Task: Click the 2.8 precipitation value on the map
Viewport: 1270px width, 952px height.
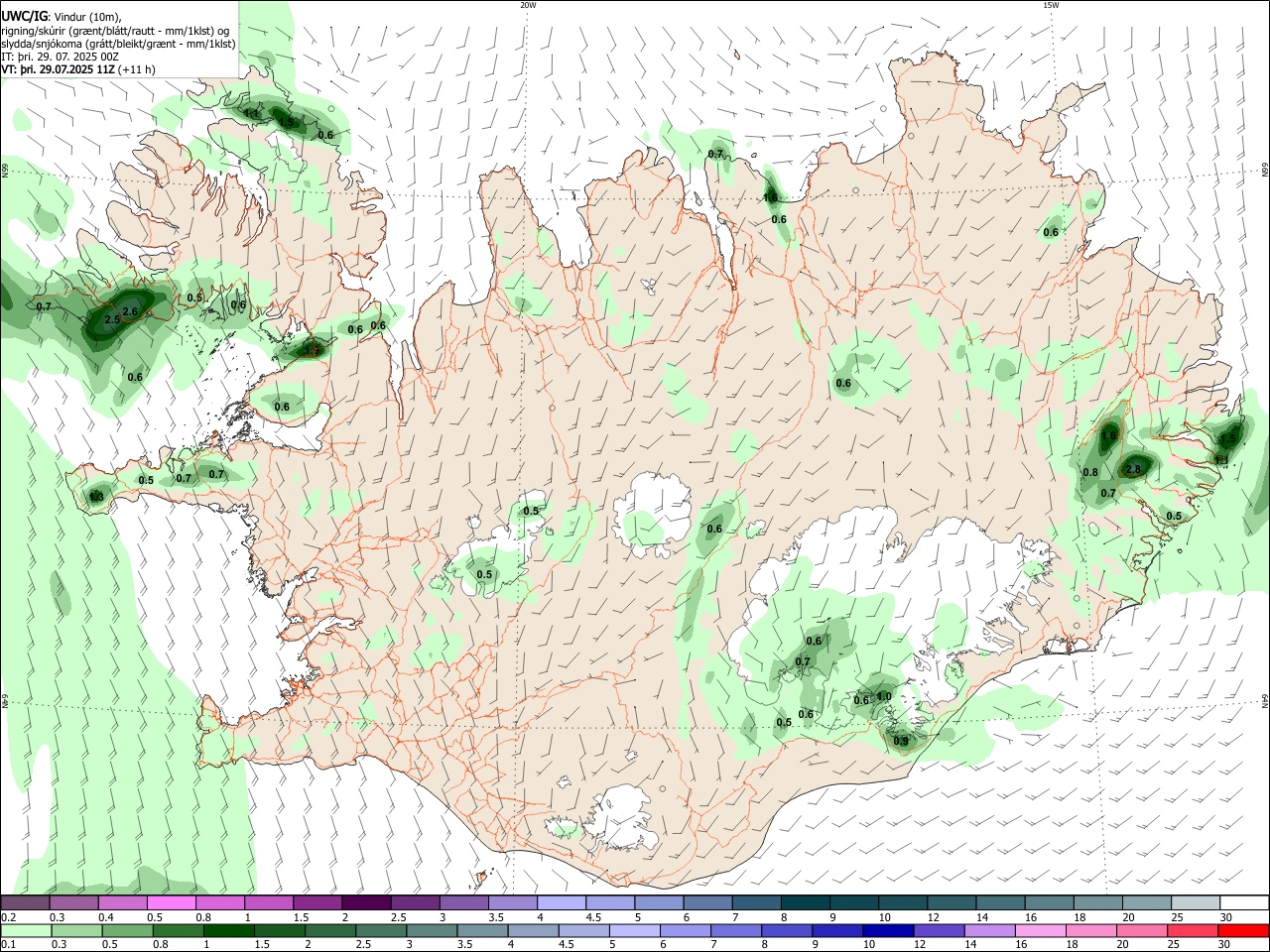Action: (1134, 468)
